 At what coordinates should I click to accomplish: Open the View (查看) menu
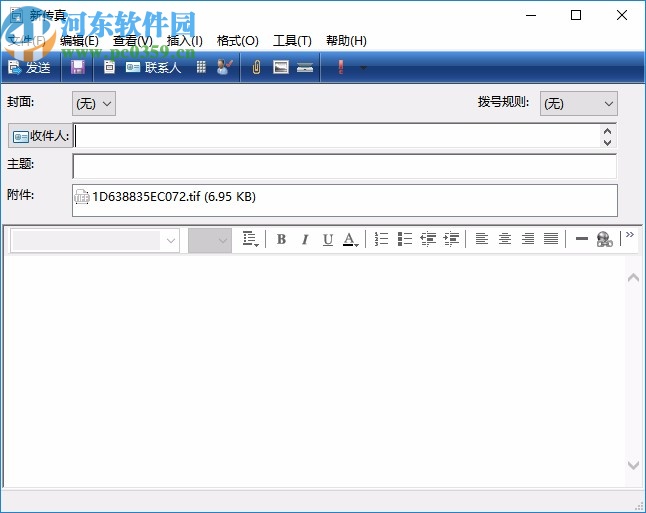(x=133, y=41)
